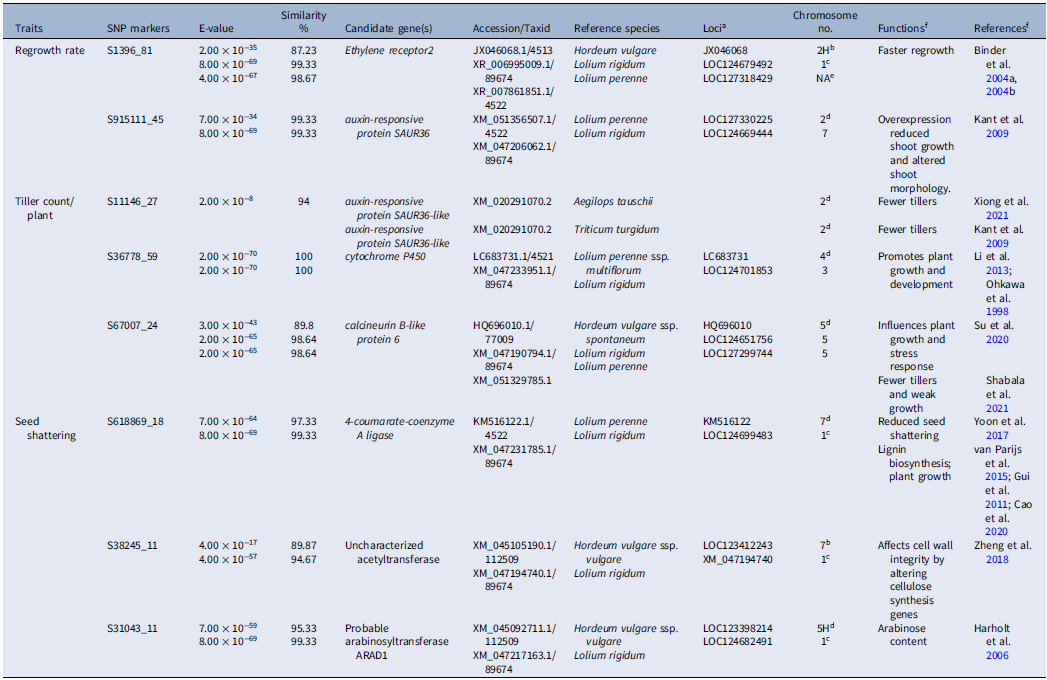
Task: Select SNP marker S11146_27
Action: (132, 201)
